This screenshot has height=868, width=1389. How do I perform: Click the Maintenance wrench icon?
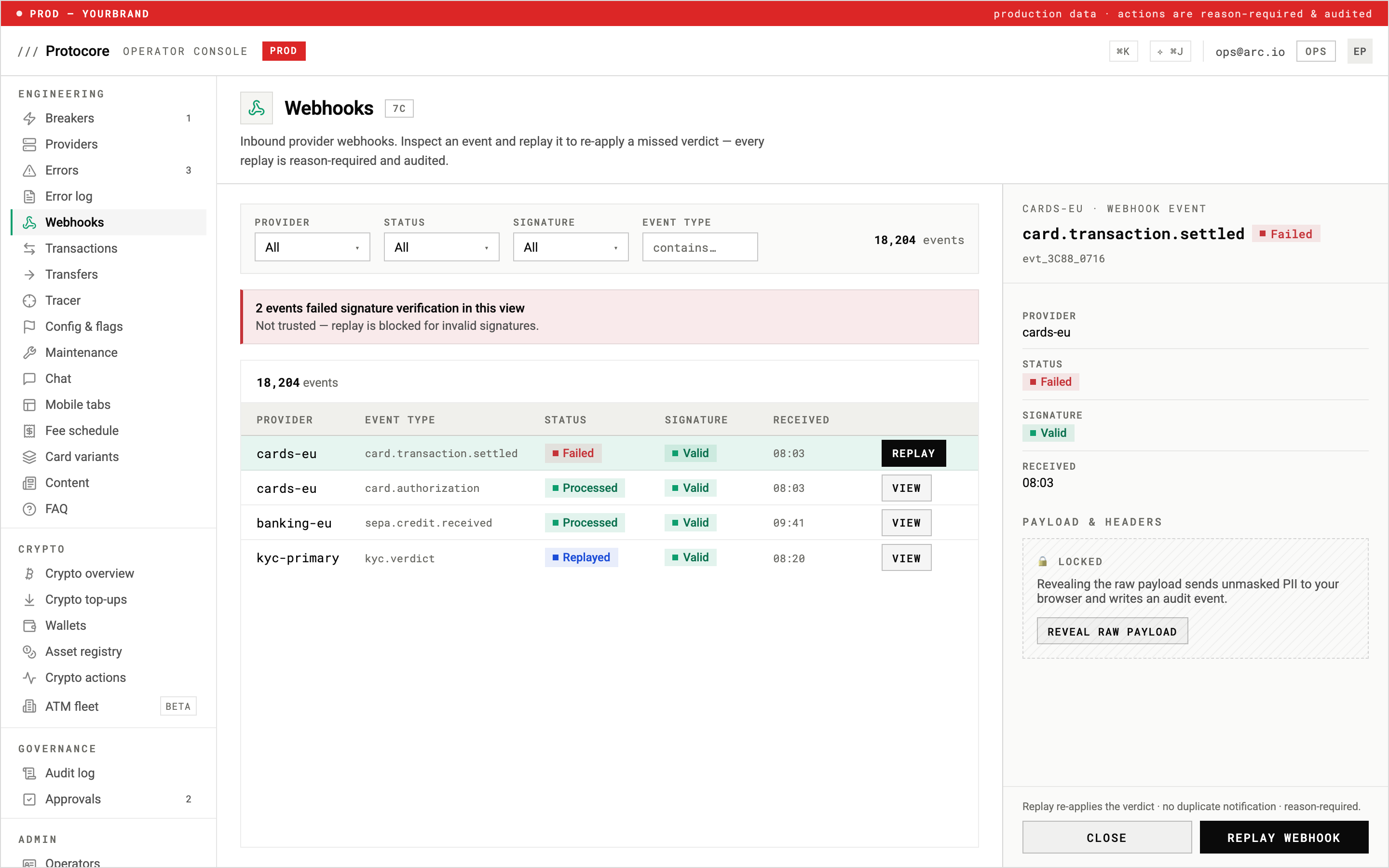(29, 353)
